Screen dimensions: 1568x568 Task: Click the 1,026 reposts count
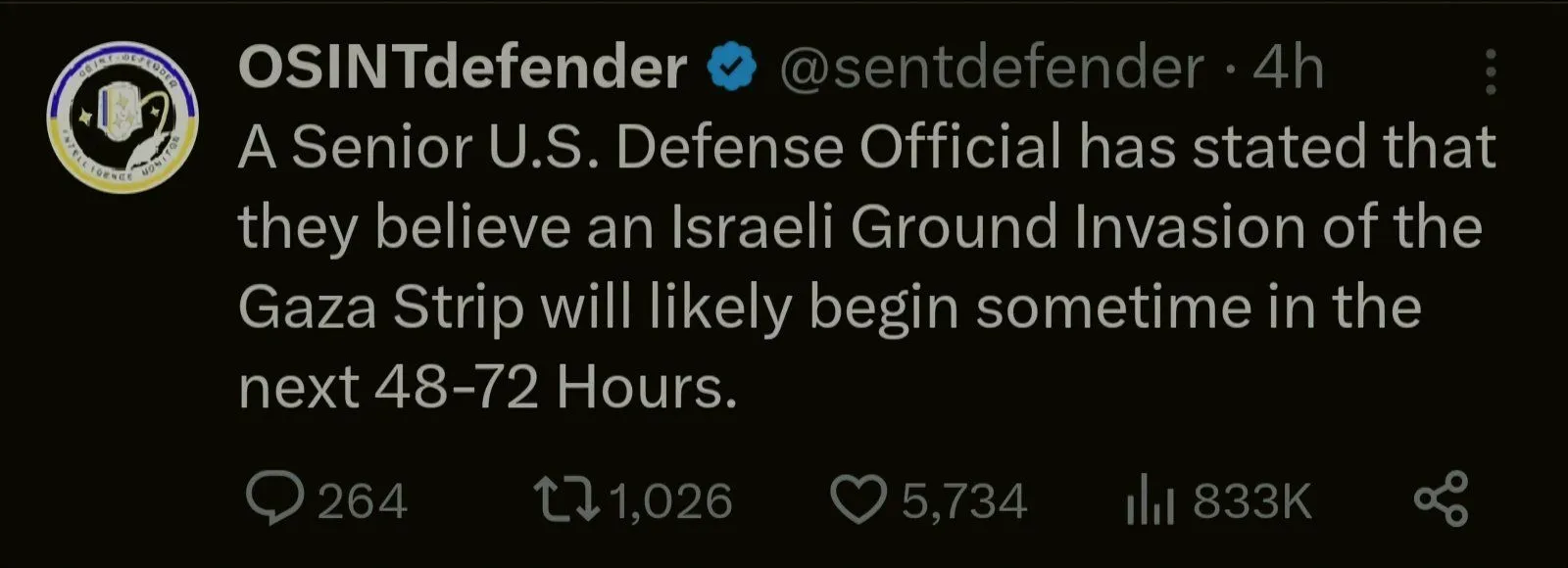click(x=671, y=501)
